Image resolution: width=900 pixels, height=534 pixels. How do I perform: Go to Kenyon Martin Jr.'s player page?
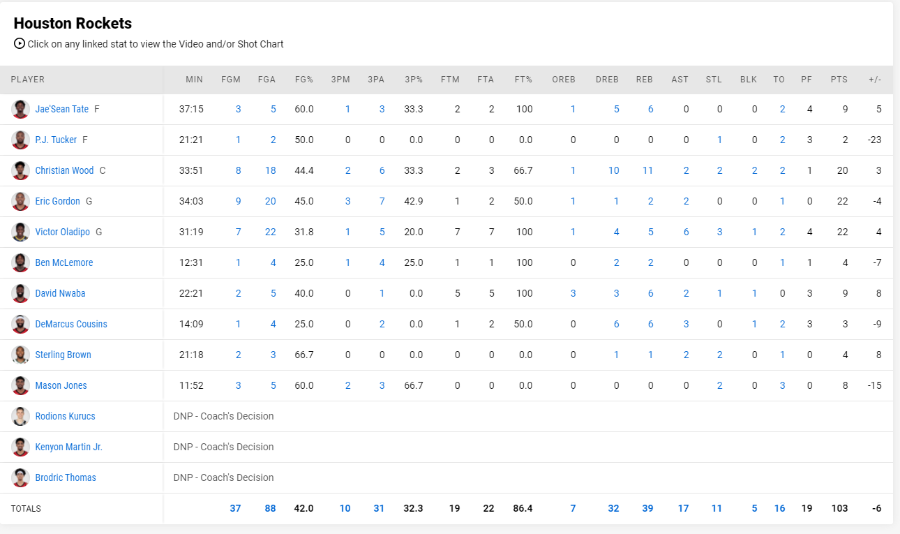pos(68,447)
